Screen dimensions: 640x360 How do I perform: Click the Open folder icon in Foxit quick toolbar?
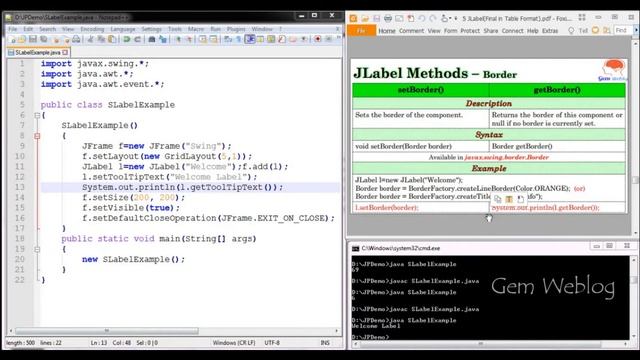[x=364, y=18]
